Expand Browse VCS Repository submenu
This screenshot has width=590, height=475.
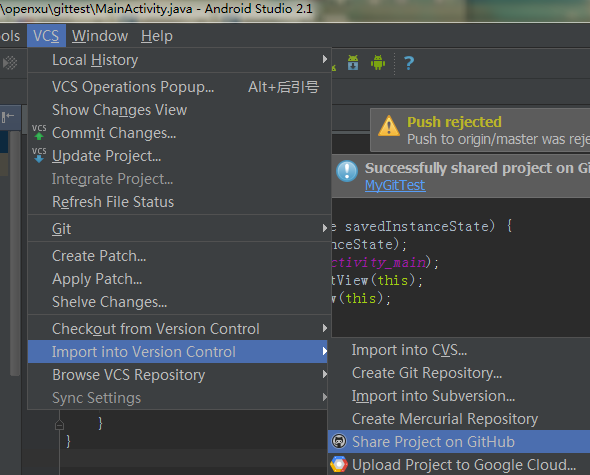point(178,375)
